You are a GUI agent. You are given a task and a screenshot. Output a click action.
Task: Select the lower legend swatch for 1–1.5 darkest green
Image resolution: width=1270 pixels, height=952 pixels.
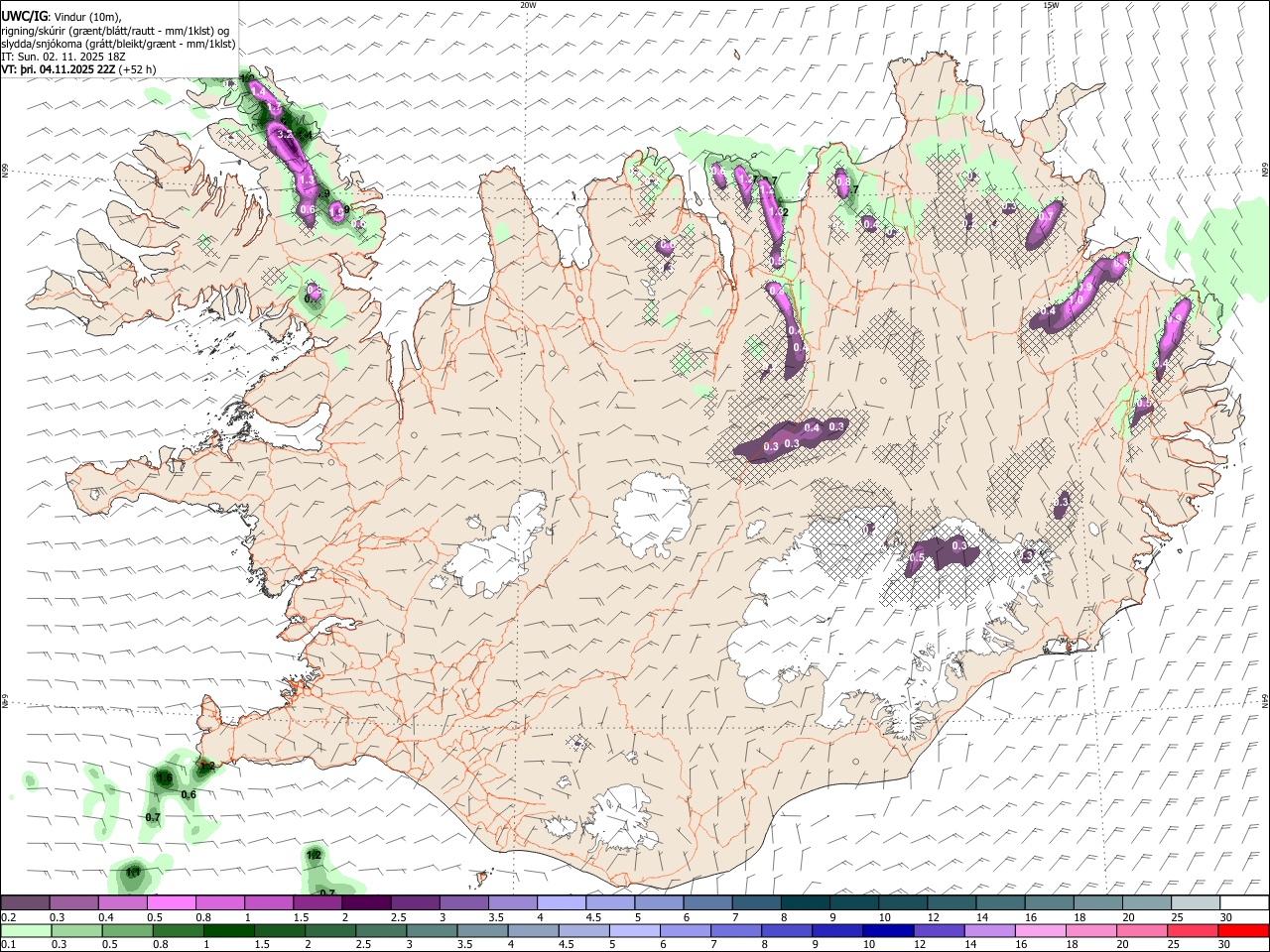point(229,931)
